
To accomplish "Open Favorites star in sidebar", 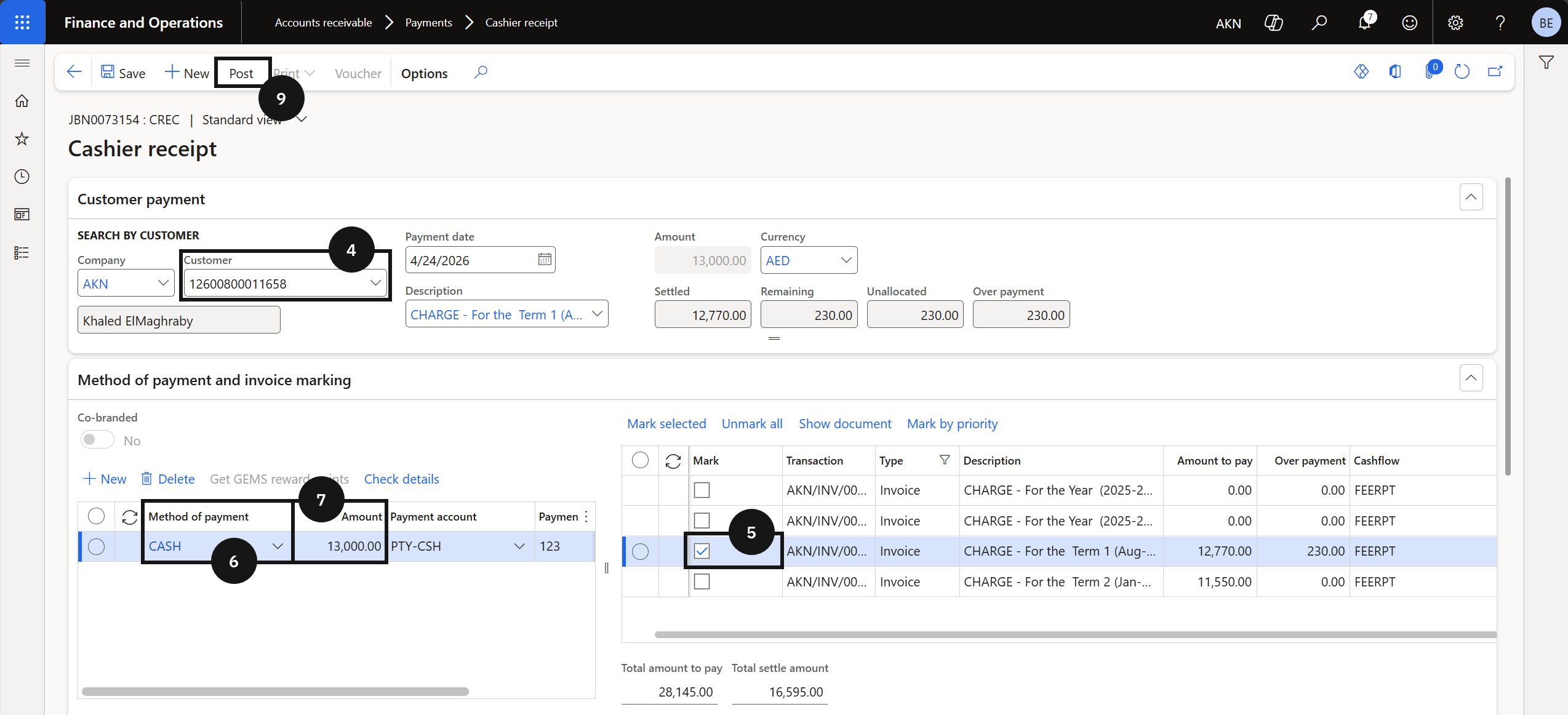I will pyautogui.click(x=22, y=138).
